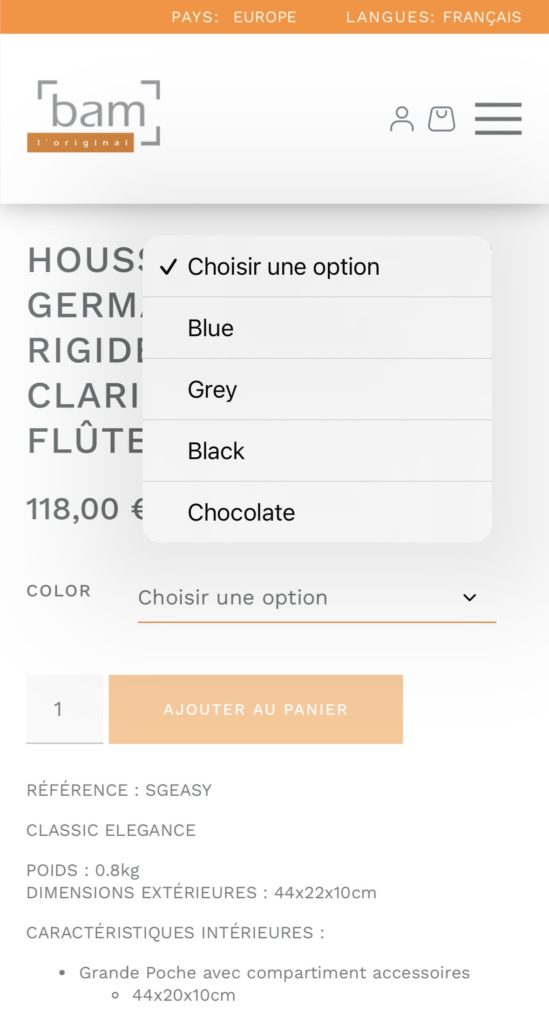Open the shopping bag cart icon
Viewport: 549px width, 1024px height.
tap(441, 119)
